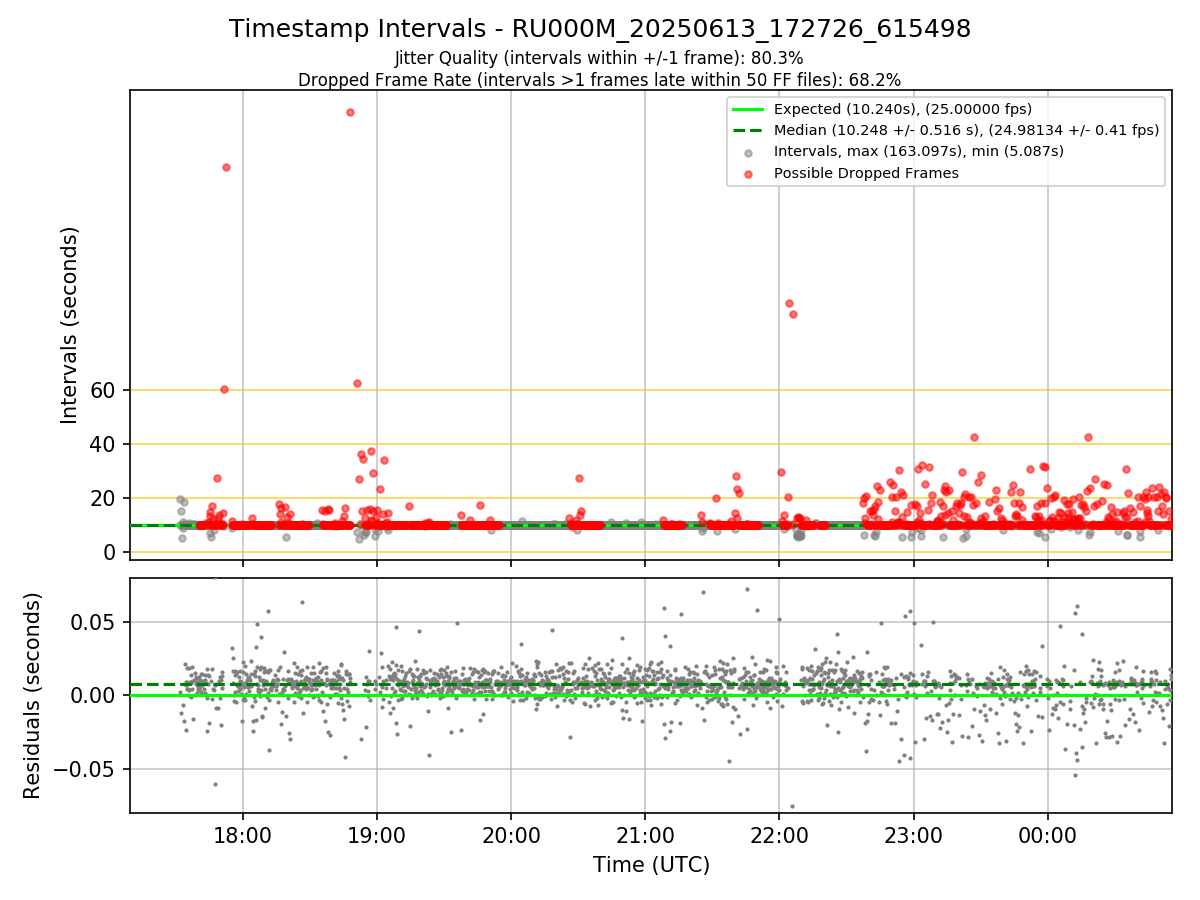
Task: Click the Possible Dropped Frames legend entry
Action: (866, 173)
